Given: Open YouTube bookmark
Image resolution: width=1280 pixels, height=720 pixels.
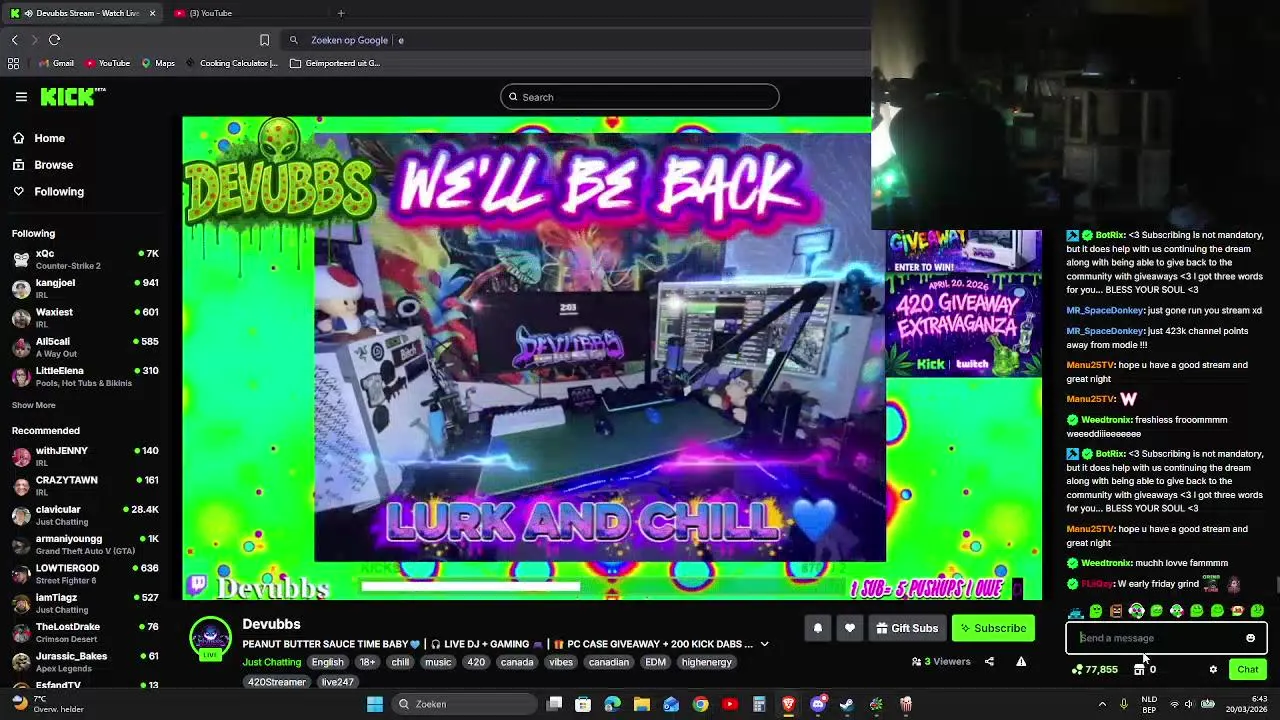Looking at the screenshot, I should [x=108, y=63].
